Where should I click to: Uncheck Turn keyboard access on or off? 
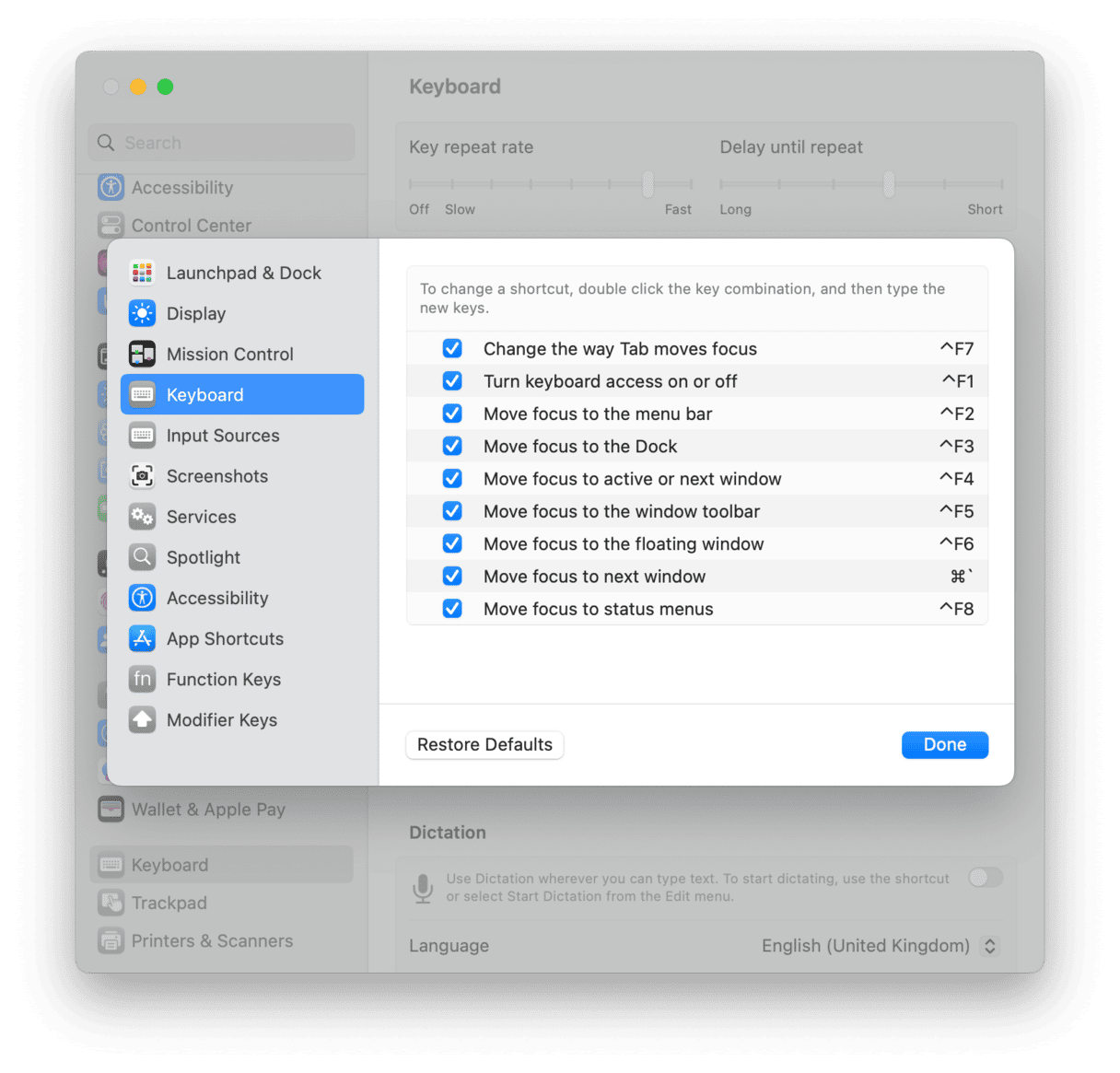pos(452,380)
